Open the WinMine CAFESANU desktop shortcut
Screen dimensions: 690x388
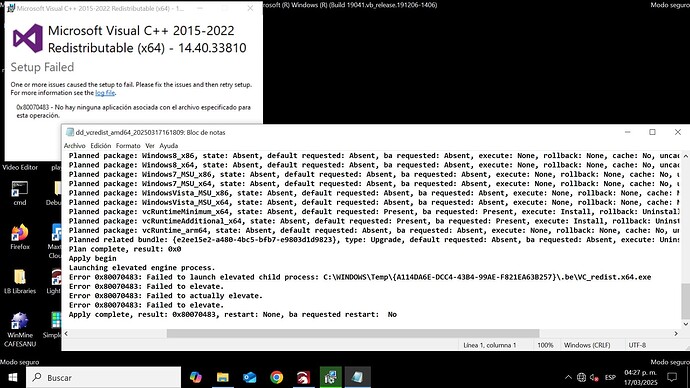[20, 330]
